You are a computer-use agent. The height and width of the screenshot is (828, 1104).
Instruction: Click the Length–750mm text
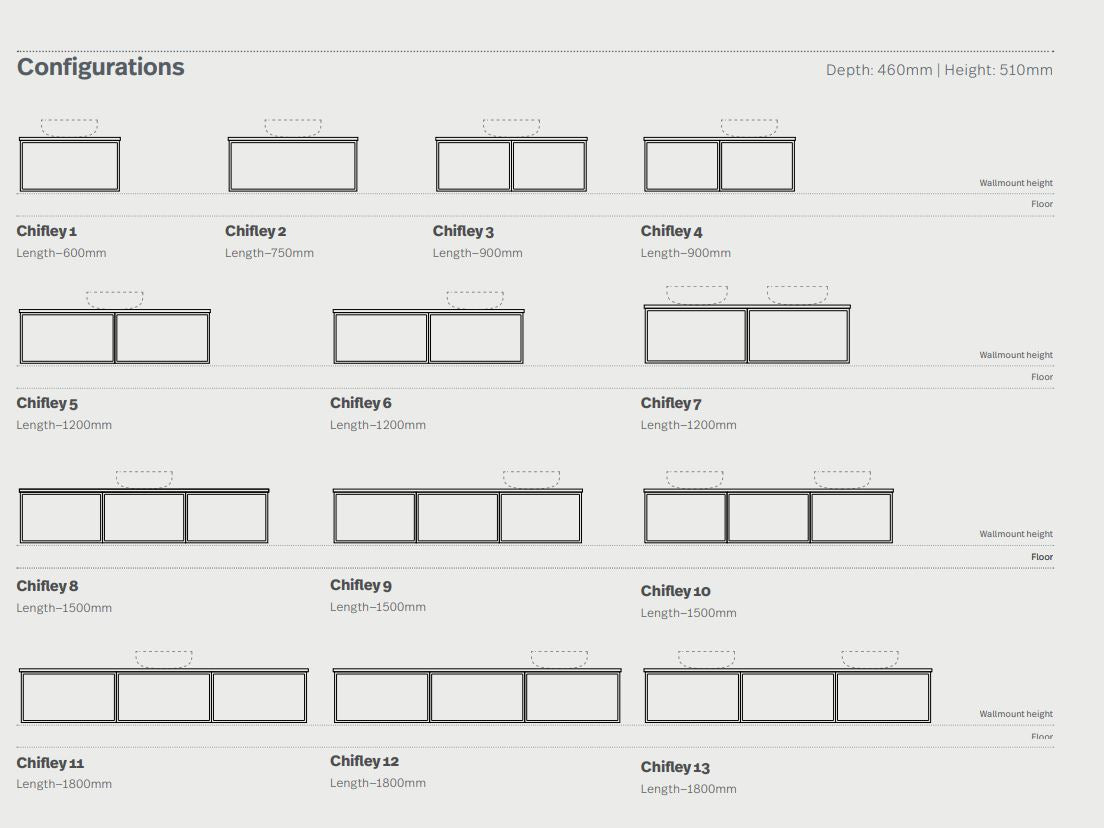tap(269, 253)
